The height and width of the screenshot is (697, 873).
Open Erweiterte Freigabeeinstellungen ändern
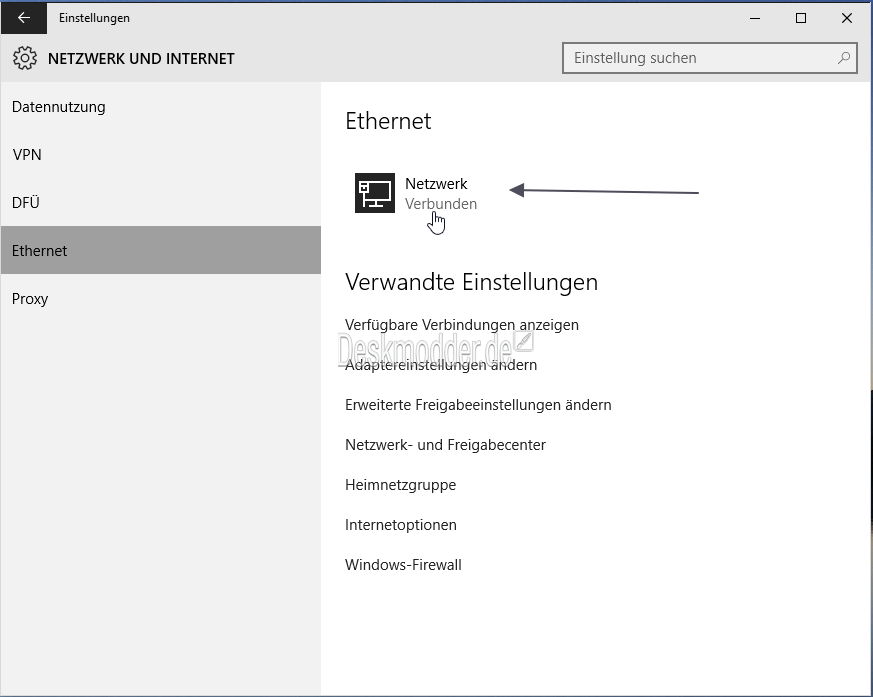point(478,405)
